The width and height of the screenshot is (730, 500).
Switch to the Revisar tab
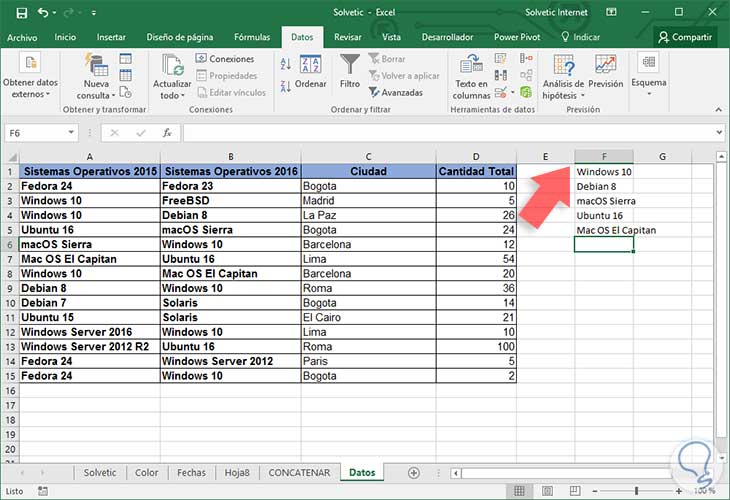coord(347,37)
